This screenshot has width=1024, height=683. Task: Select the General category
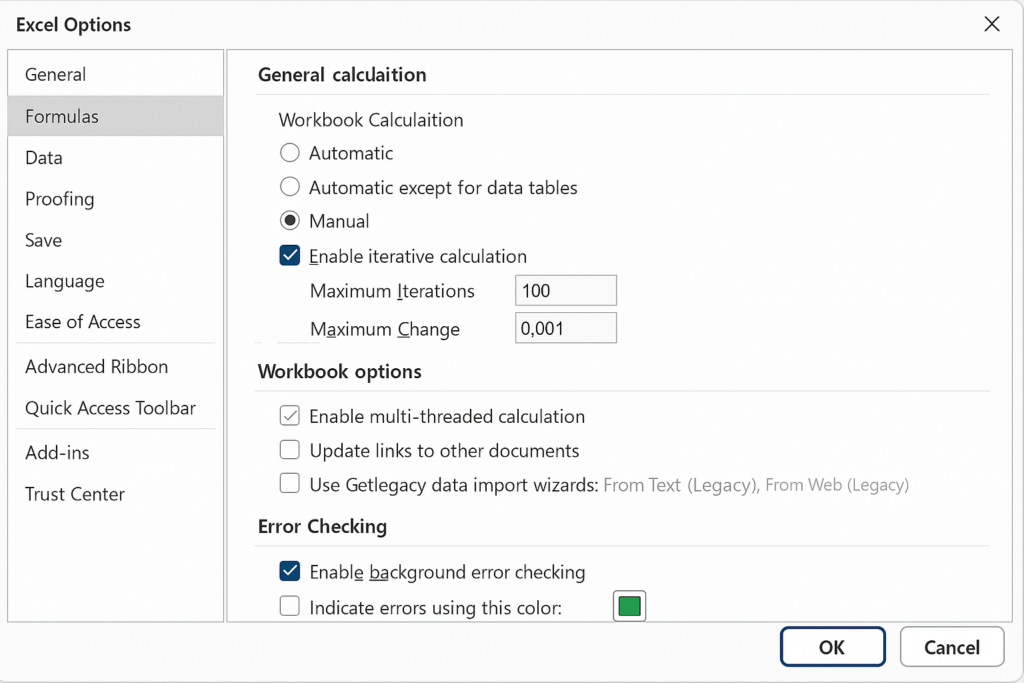[x=56, y=75]
